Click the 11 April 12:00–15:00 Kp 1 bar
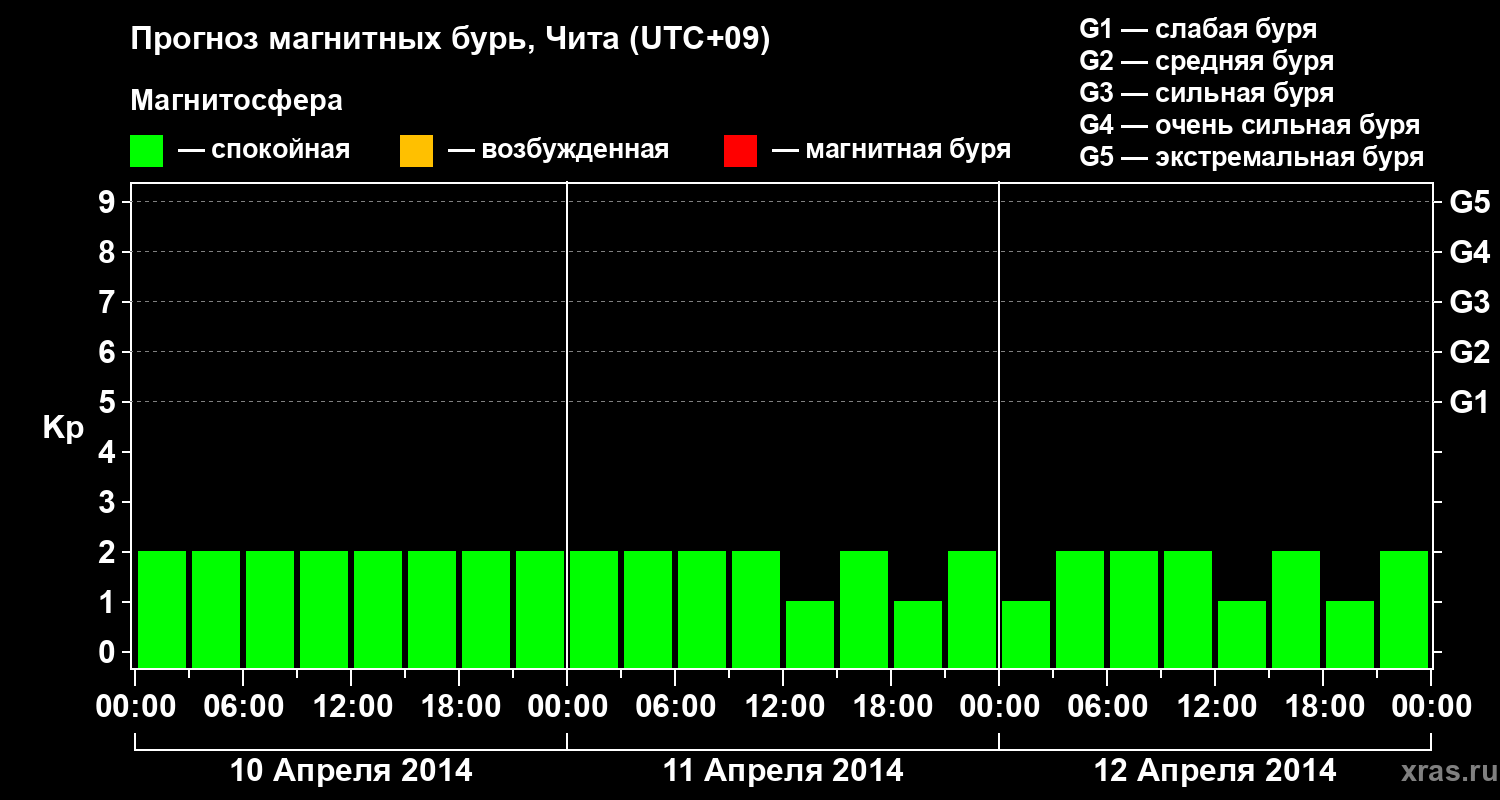Viewport: 1500px width, 800px height. click(810, 634)
